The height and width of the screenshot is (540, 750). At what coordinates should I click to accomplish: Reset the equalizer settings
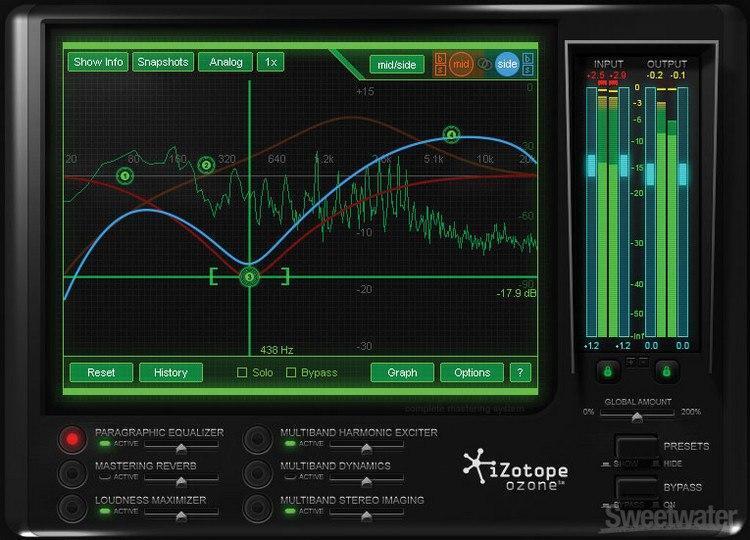point(101,373)
